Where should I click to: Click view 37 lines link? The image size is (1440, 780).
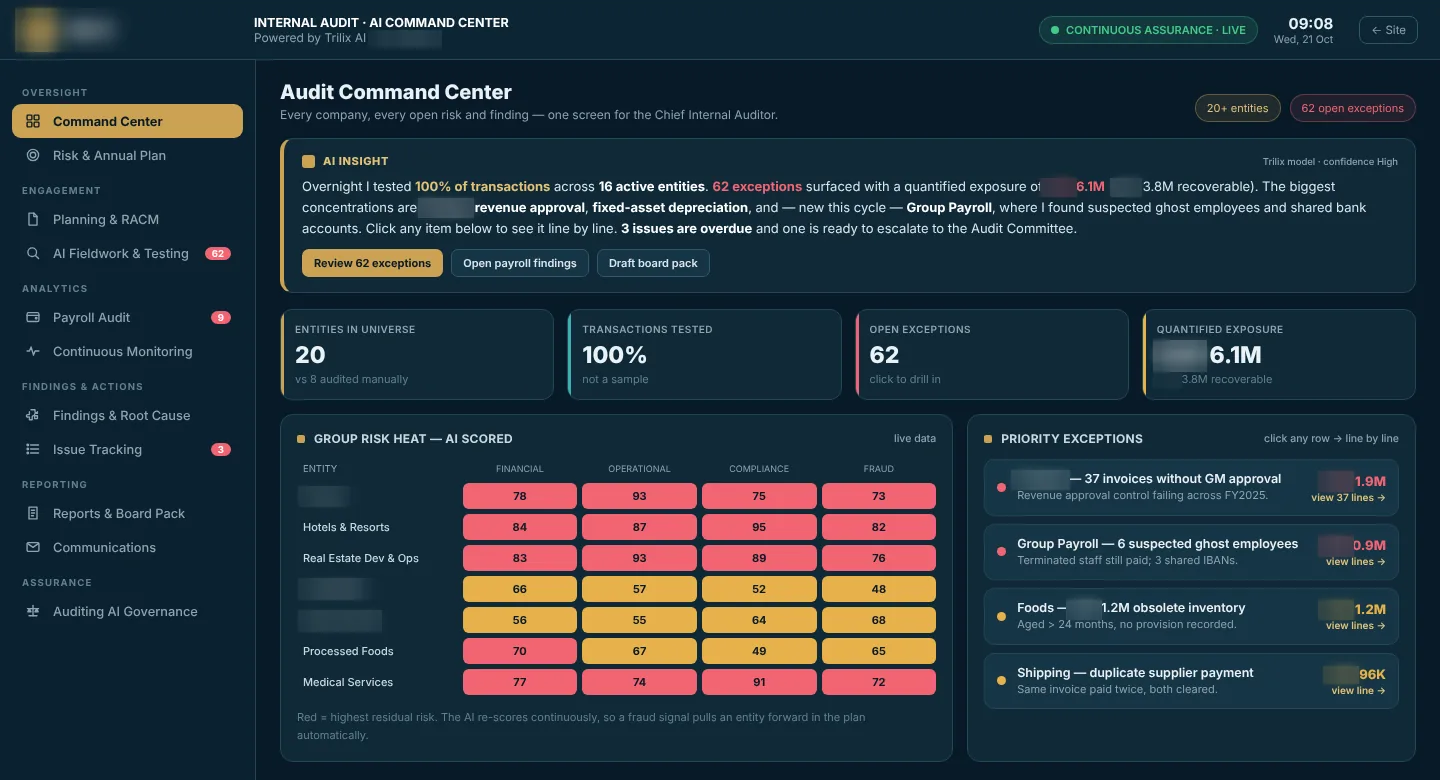(x=1348, y=497)
